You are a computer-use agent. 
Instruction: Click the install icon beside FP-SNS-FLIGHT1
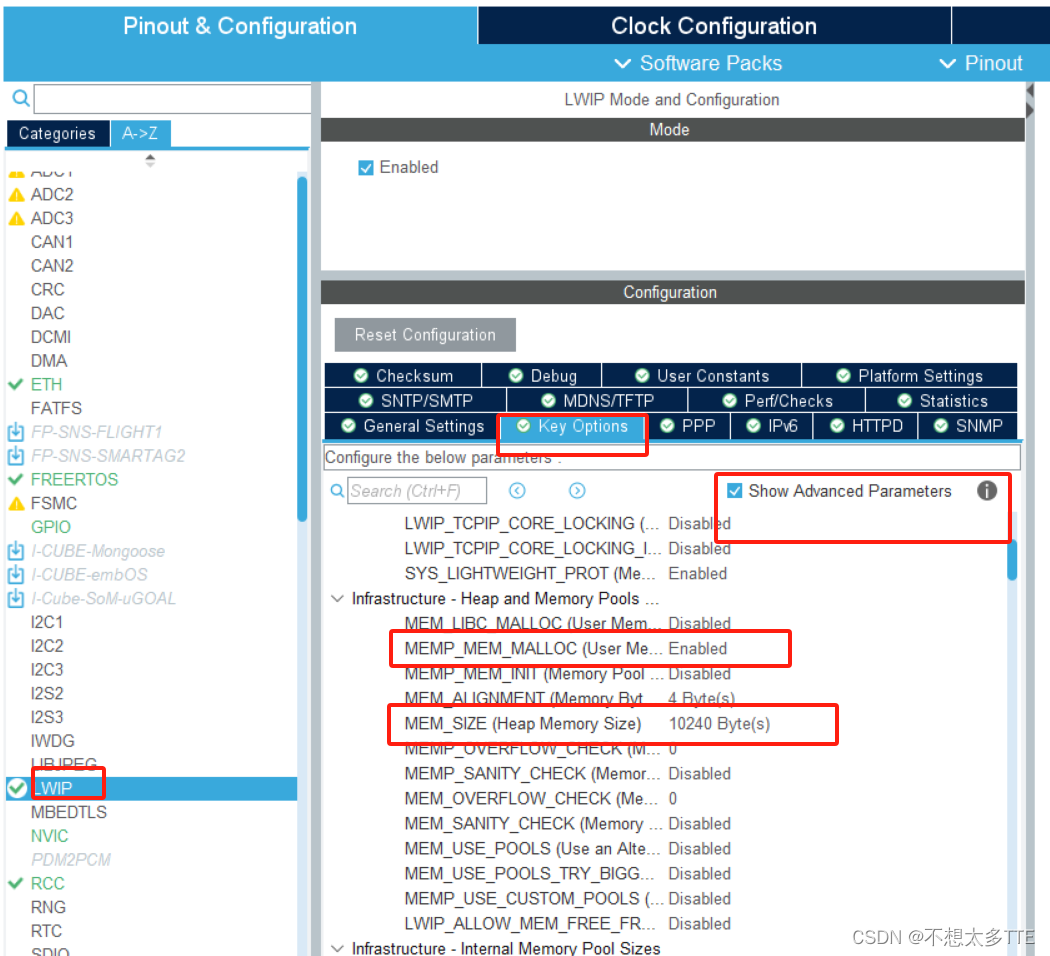[x=16, y=431]
